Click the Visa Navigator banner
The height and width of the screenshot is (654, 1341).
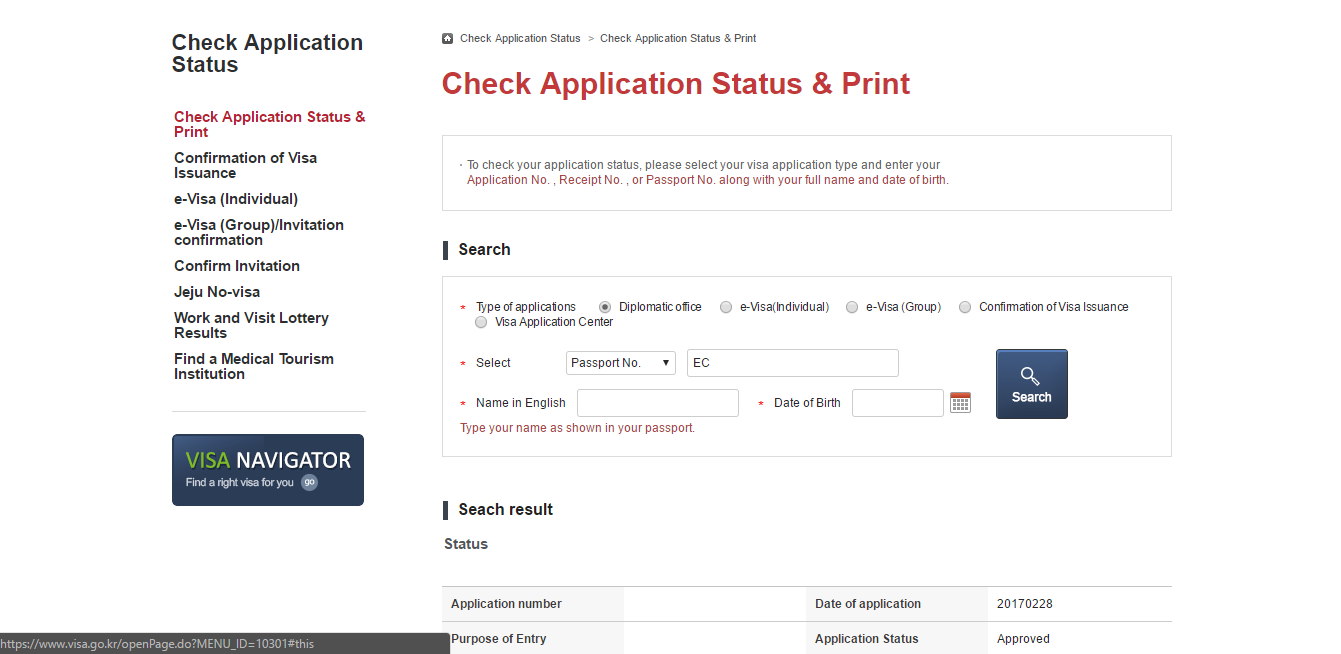point(268,470)
